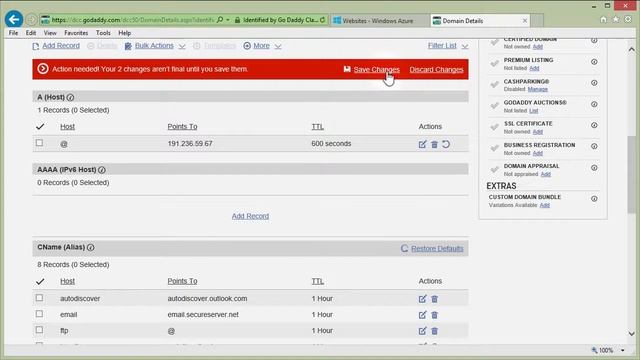The width and height of the screenshot is (640, 360).
Task: Click Add link under Custom Domain Bundle
Action: pos(544,205)
